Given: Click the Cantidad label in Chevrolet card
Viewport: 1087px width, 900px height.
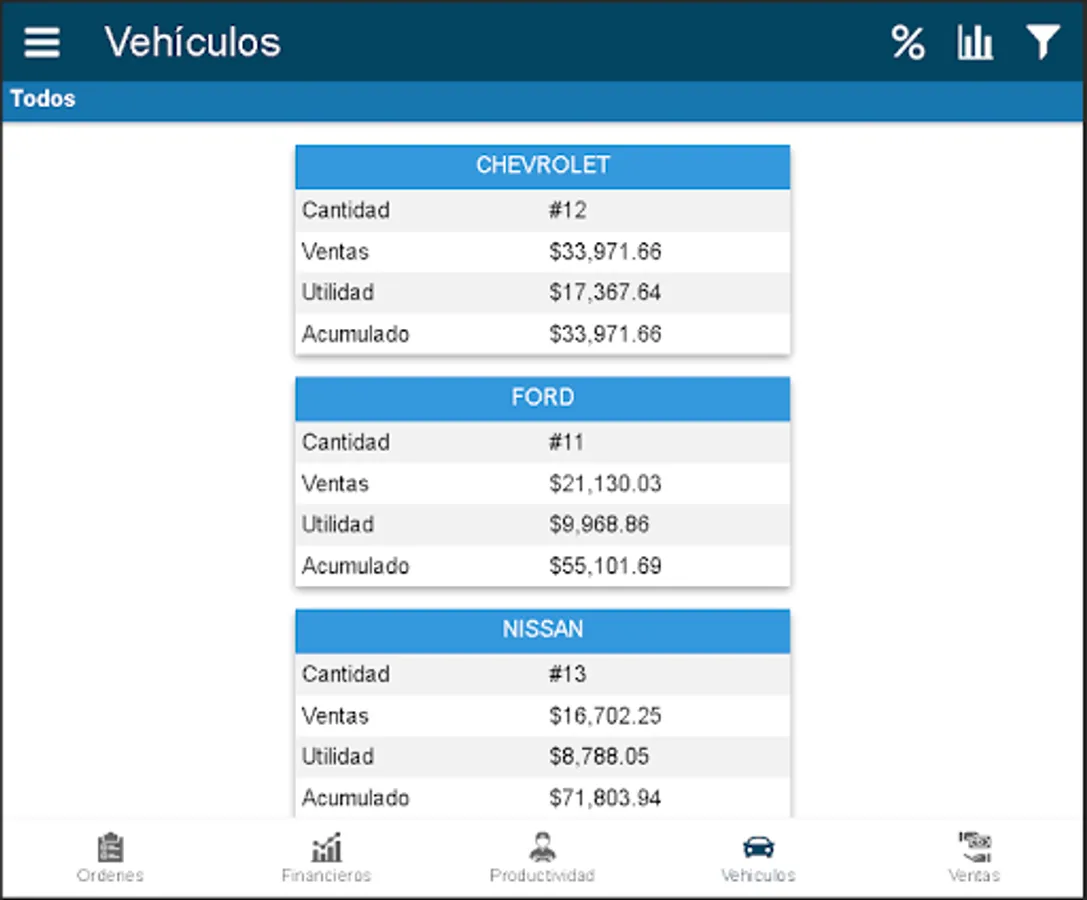Looking at the screenshot, I should click(x=345, y=210).
